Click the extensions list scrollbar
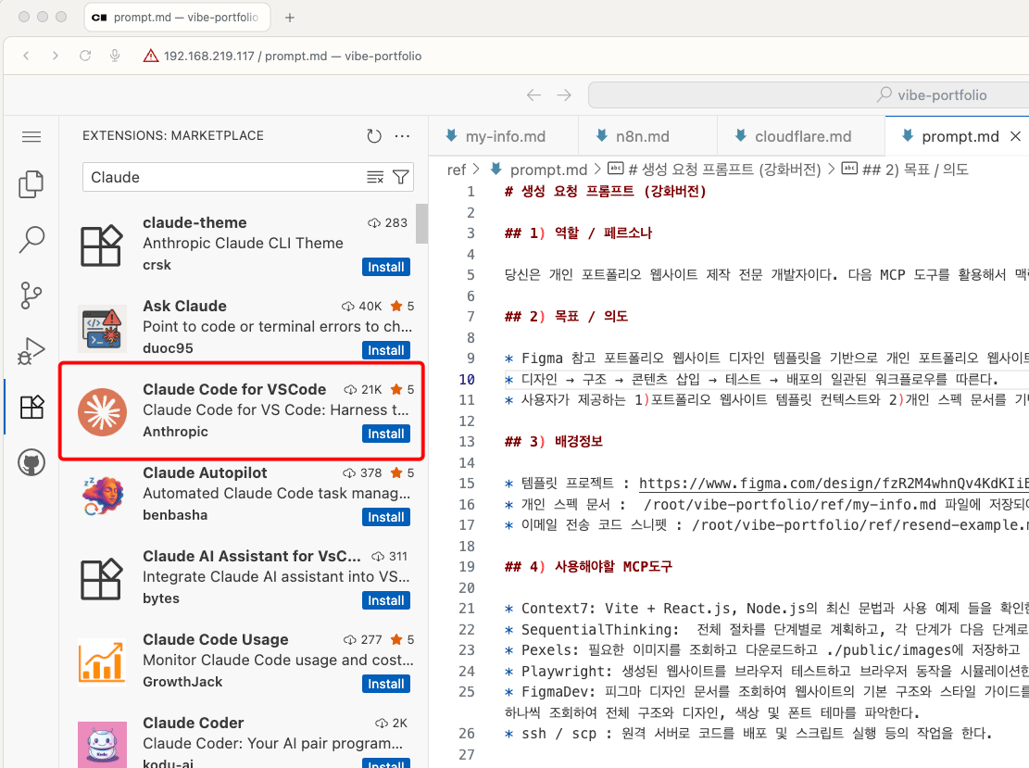The width and height of the screenshot is (1029, 768). (x=422, y=224)
